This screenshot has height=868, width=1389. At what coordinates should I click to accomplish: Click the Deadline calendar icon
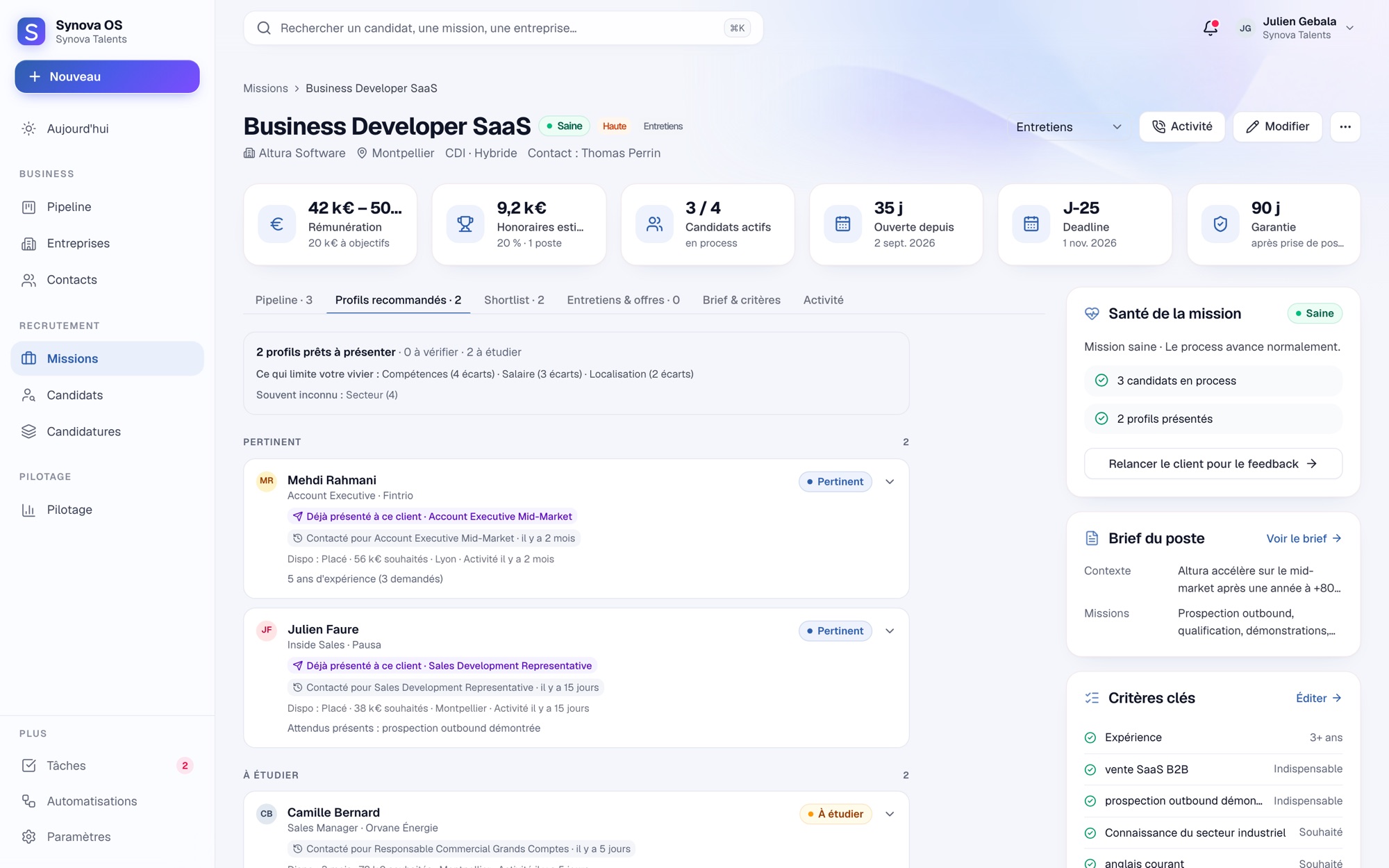point(1031,224)
